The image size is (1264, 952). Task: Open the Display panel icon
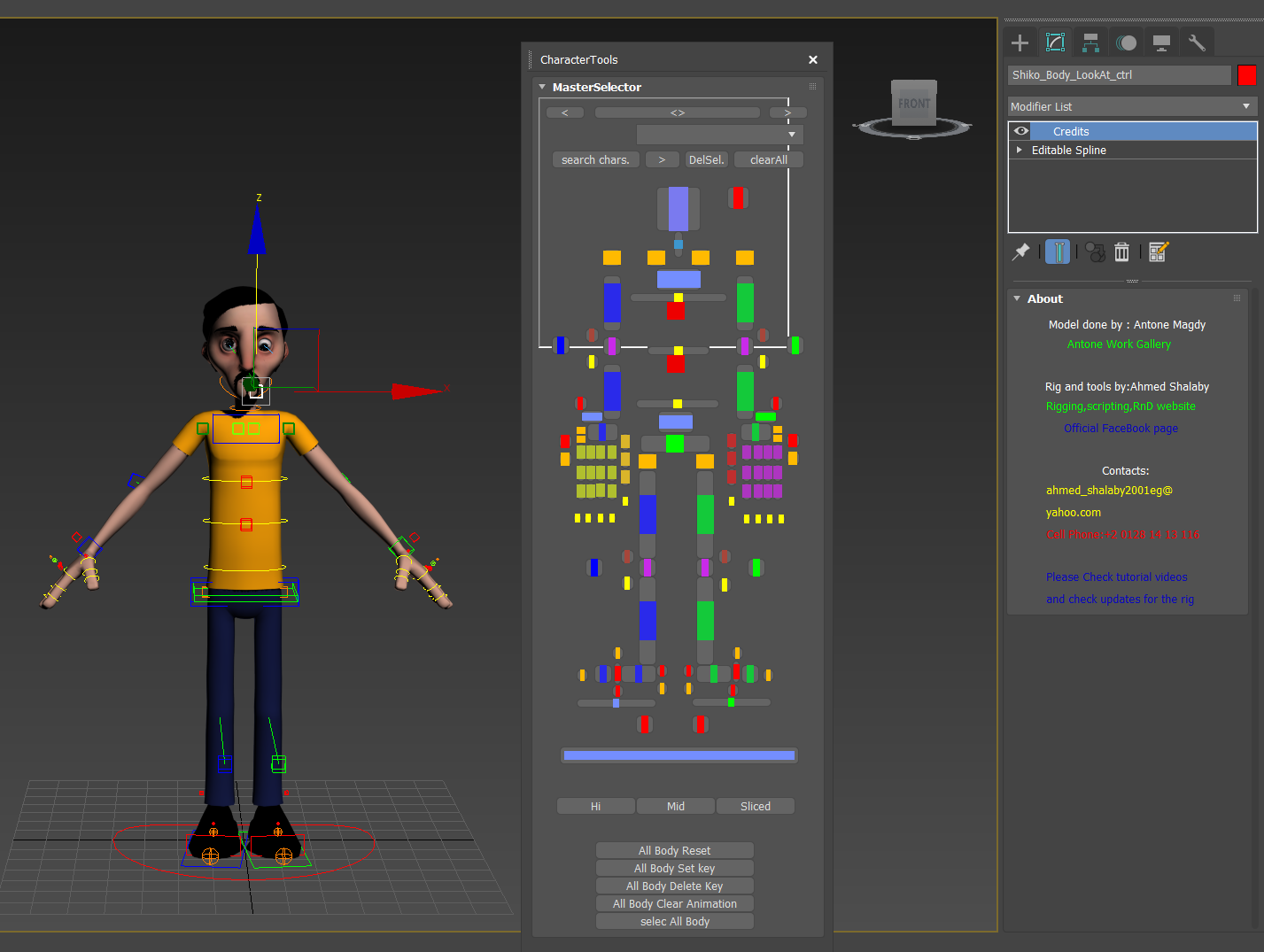click(x=1161, y=43)
